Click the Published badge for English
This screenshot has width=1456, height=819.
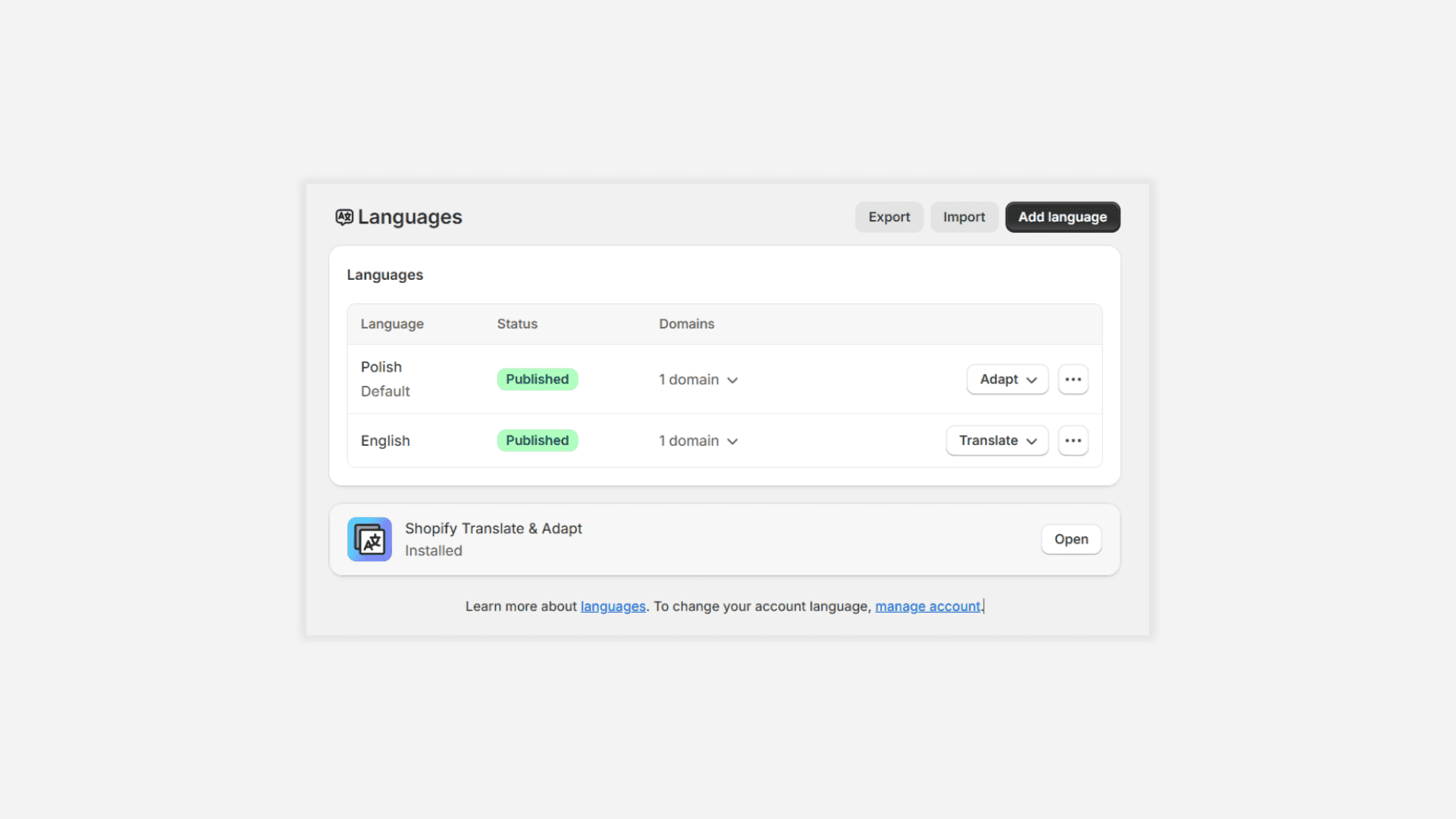coord(537,441)
